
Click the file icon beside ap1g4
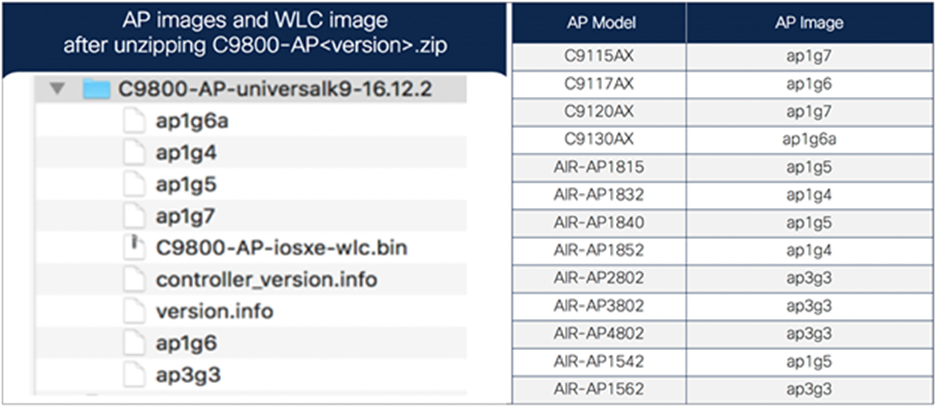pos(134,153)
